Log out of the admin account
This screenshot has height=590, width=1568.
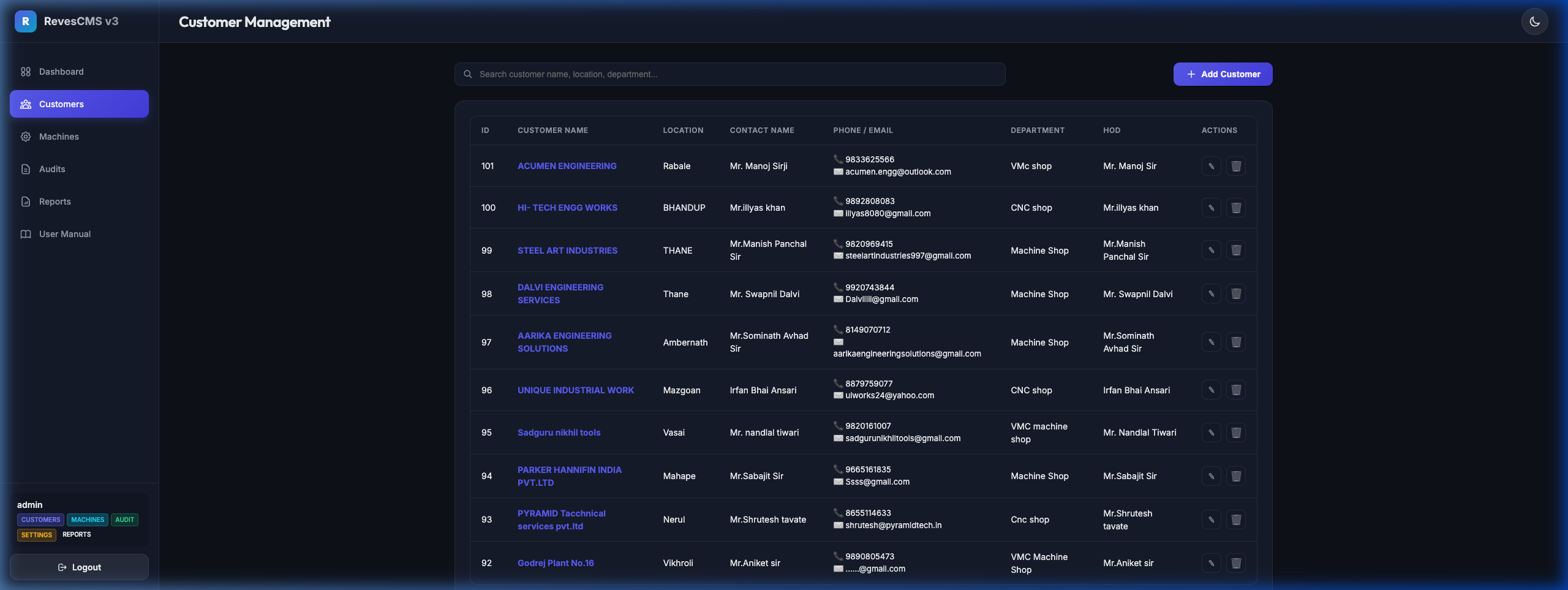[79, 567]
